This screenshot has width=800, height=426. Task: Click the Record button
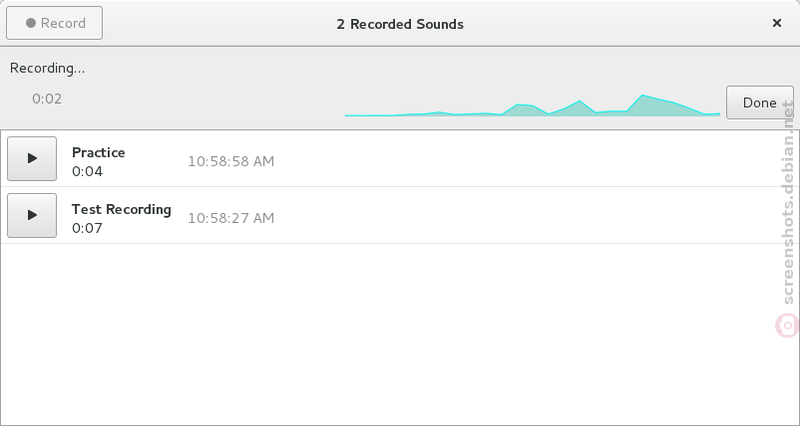point(54,23)
